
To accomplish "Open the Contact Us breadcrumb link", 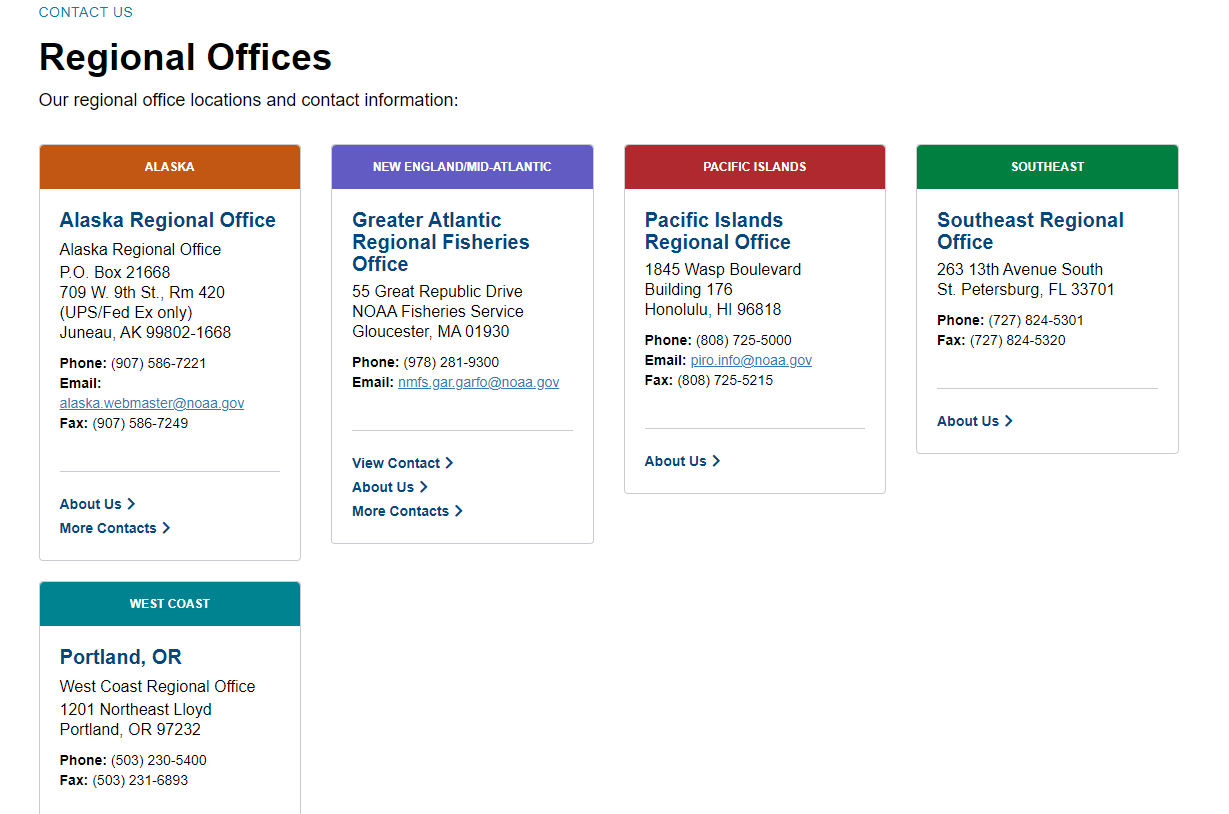I will coord(85,13).
